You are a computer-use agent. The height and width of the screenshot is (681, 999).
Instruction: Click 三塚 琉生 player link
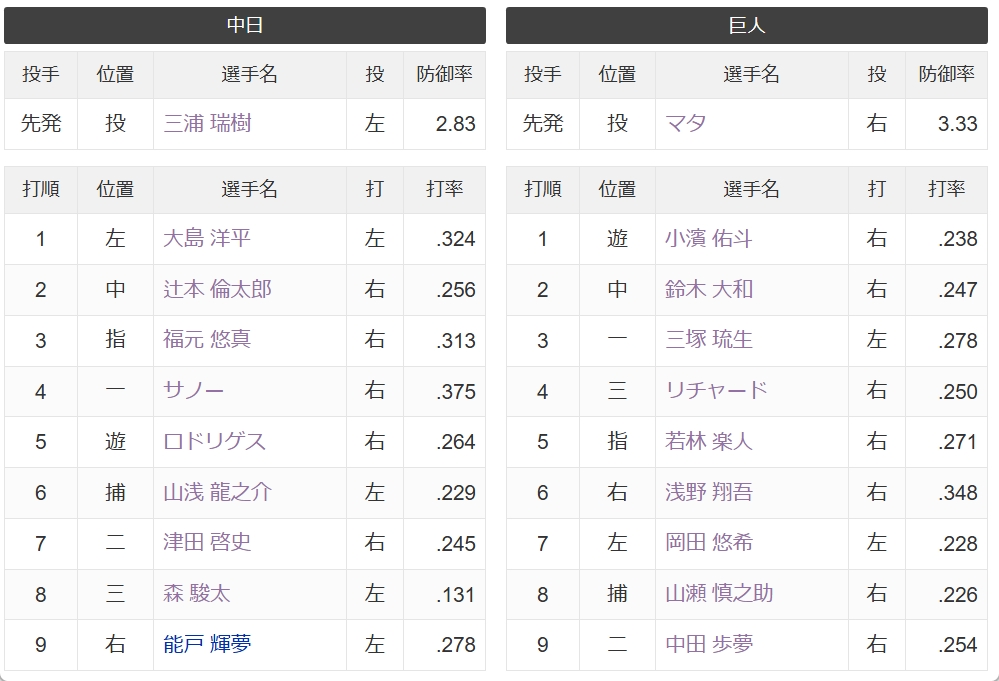click(x=708, y=340)
